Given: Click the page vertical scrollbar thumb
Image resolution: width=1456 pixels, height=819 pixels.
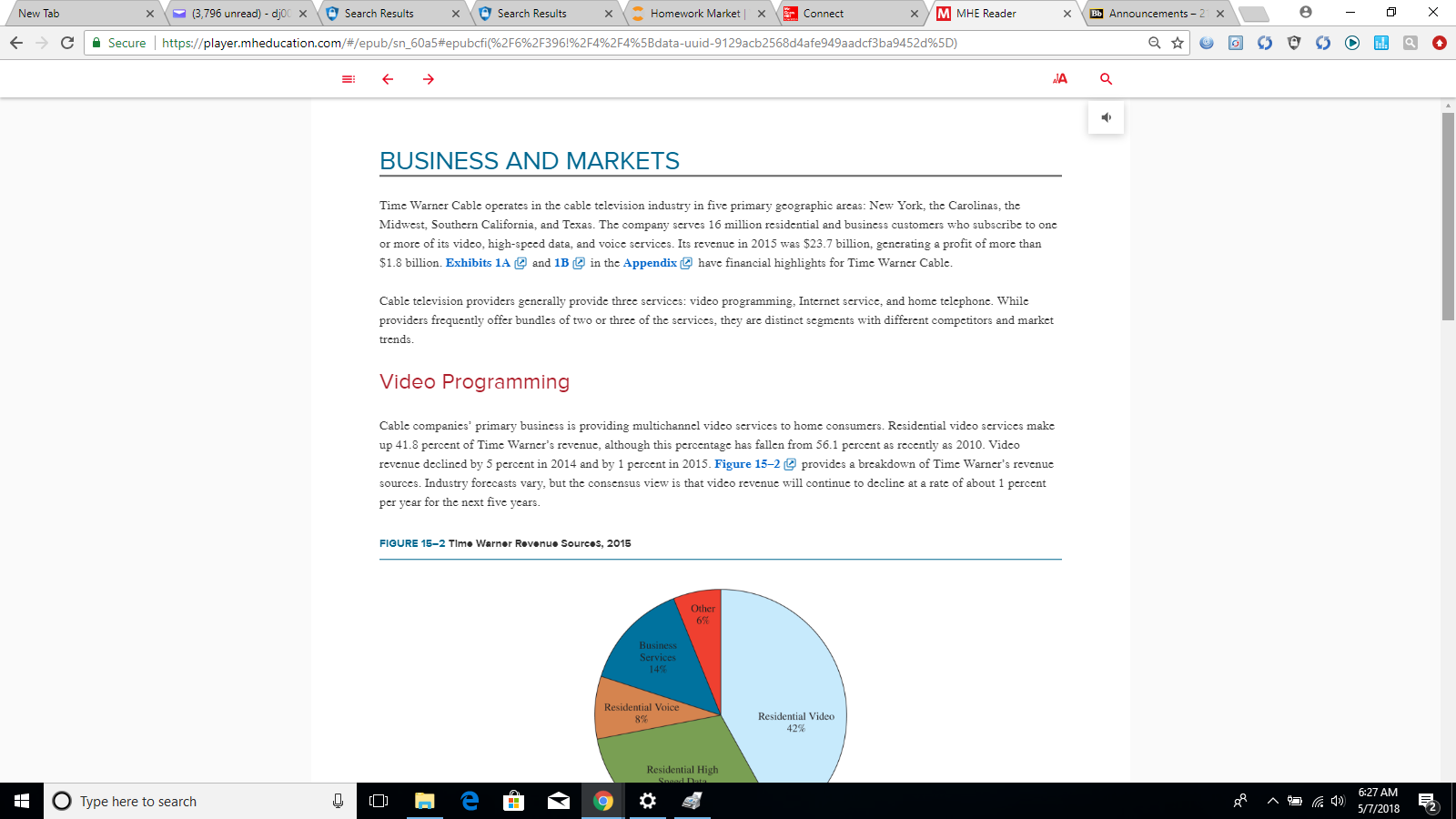Looking at the screenshot, I should [x=1448, y=217].
